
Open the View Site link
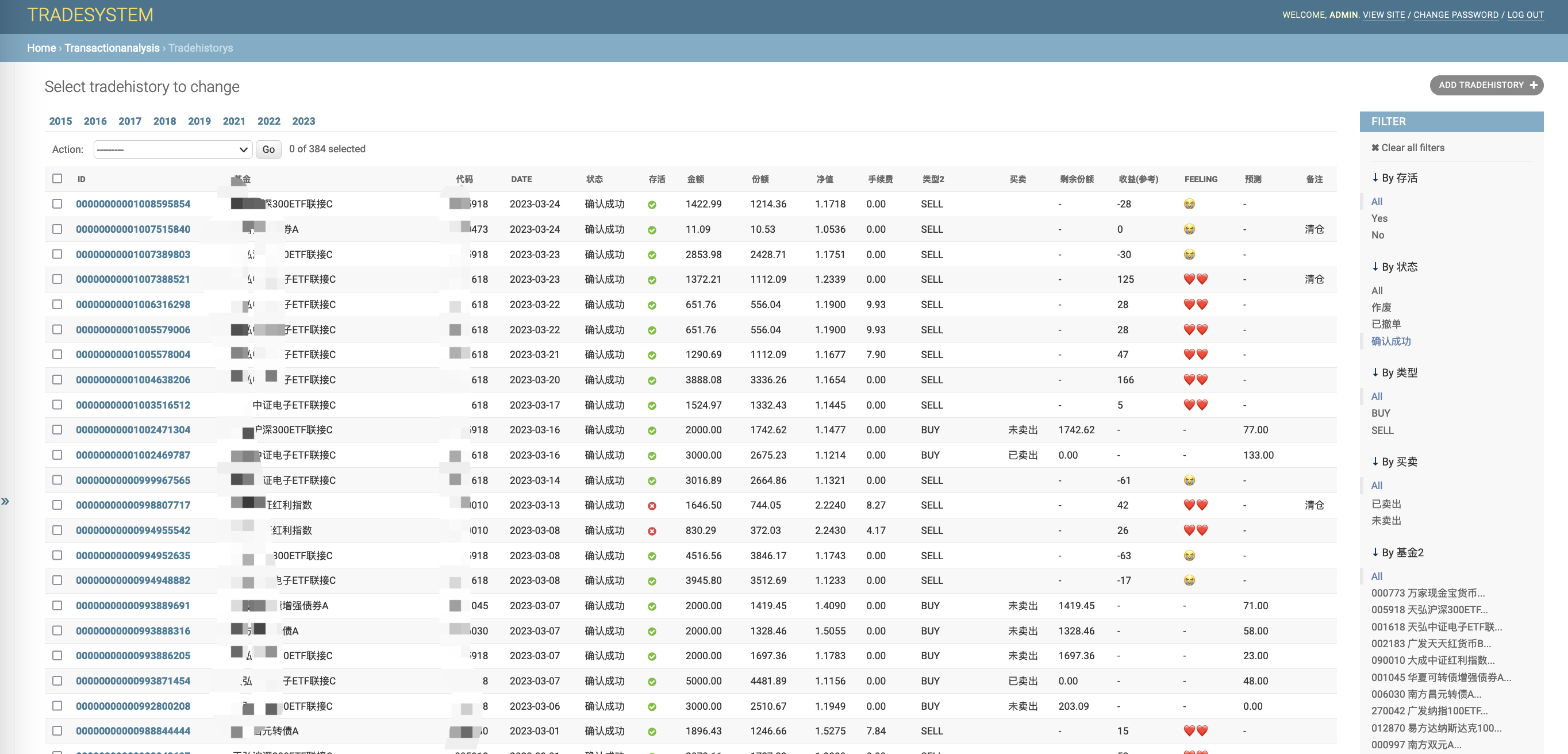1383,14
